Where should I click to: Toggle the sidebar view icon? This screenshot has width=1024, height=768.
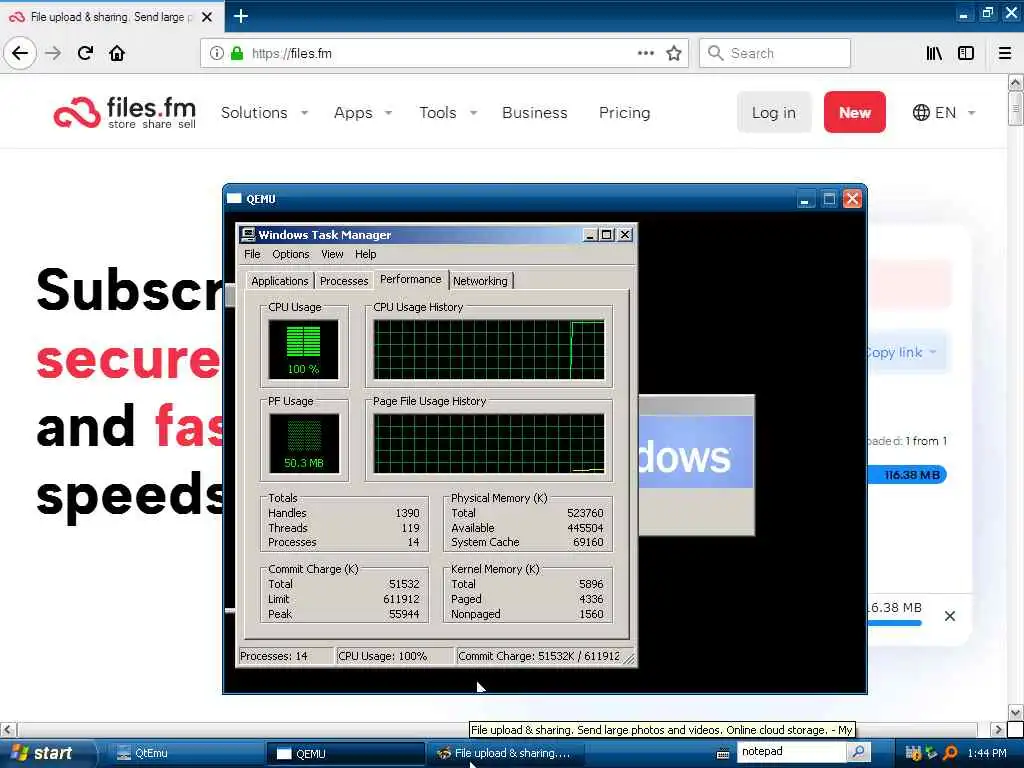[x=966, y=53]
